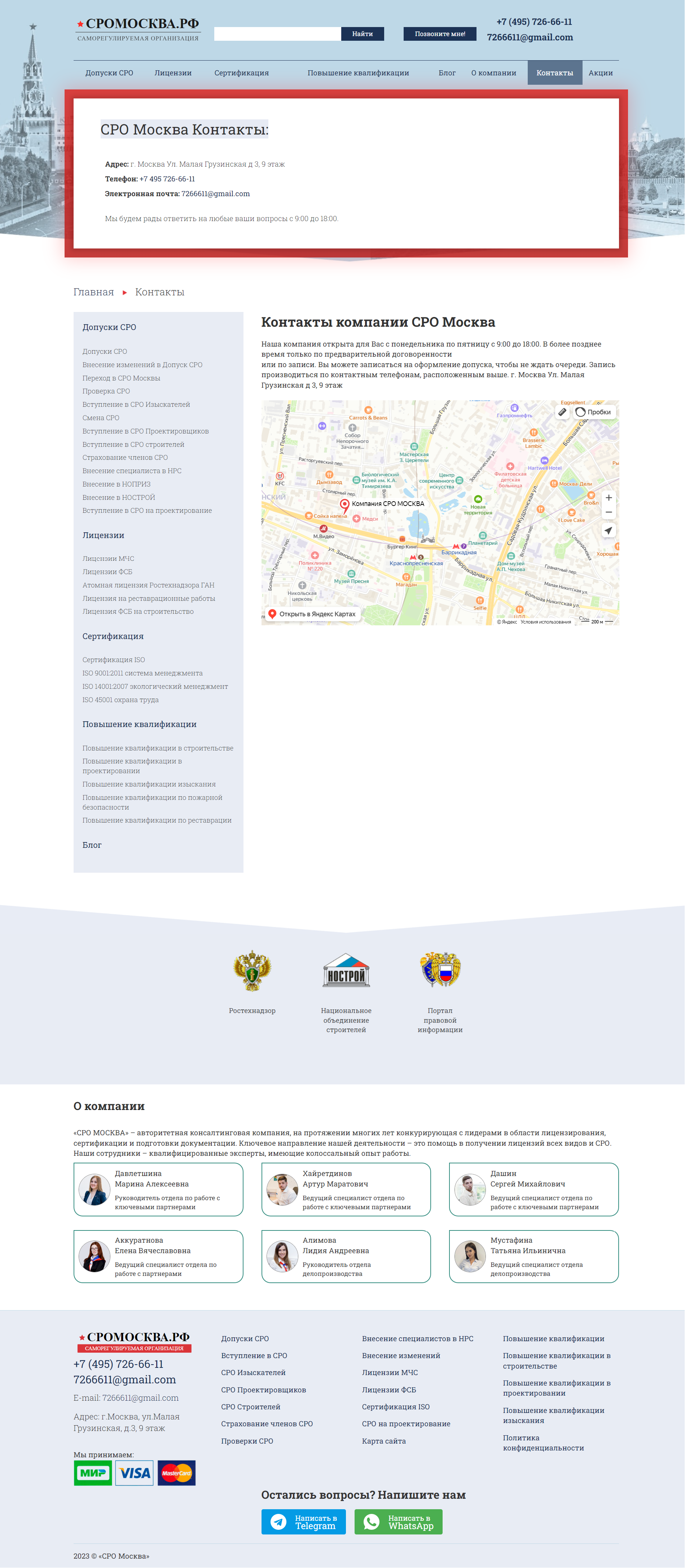Open the Блог top menu item
The height and width of the screenshot is (1568, 685).
point(447,73)
